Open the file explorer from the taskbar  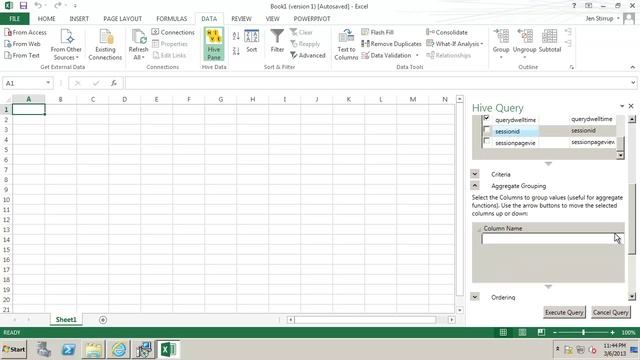pos(94,350)
